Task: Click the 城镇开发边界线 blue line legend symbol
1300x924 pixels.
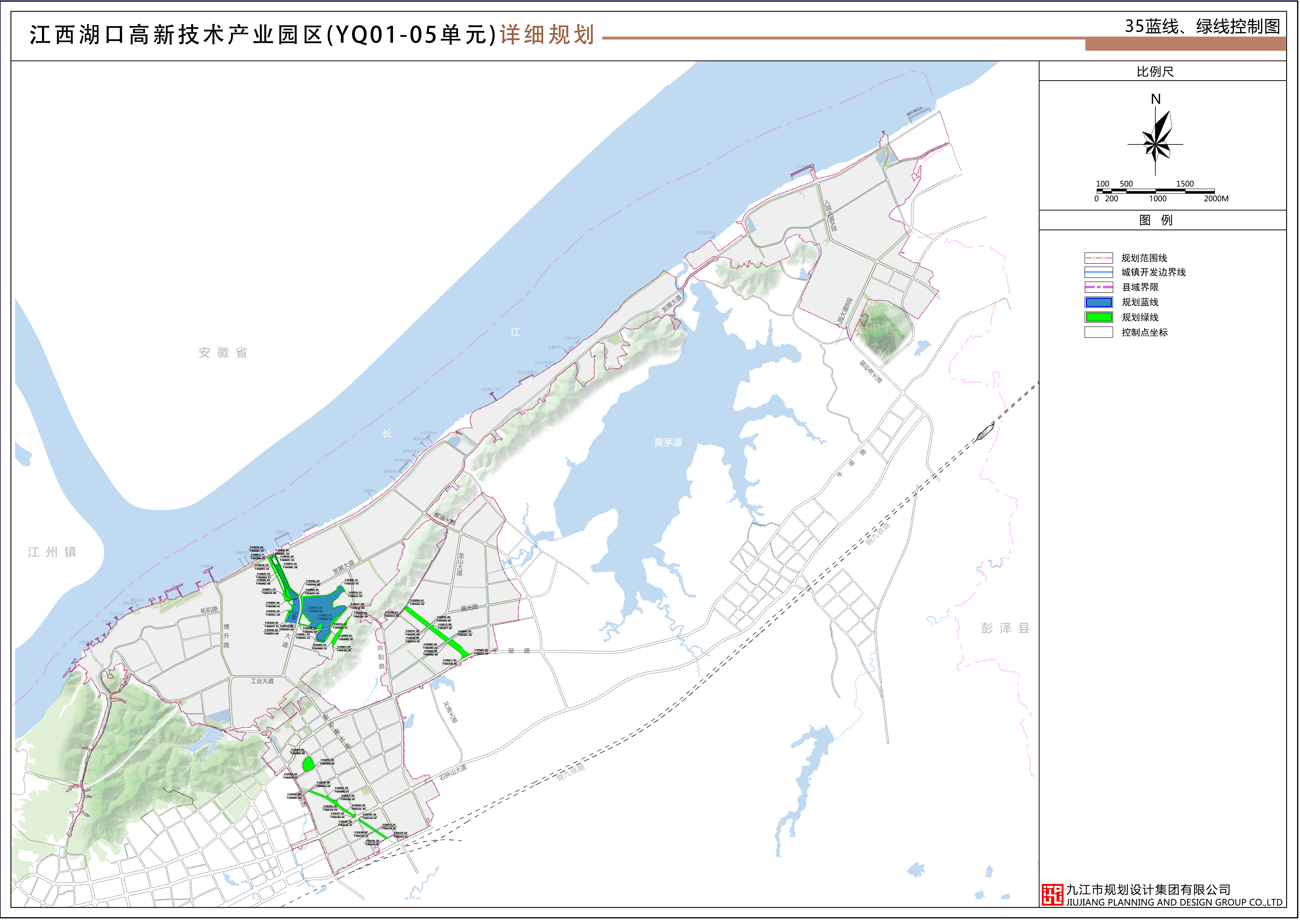Action: click(x=1098, y=272)
